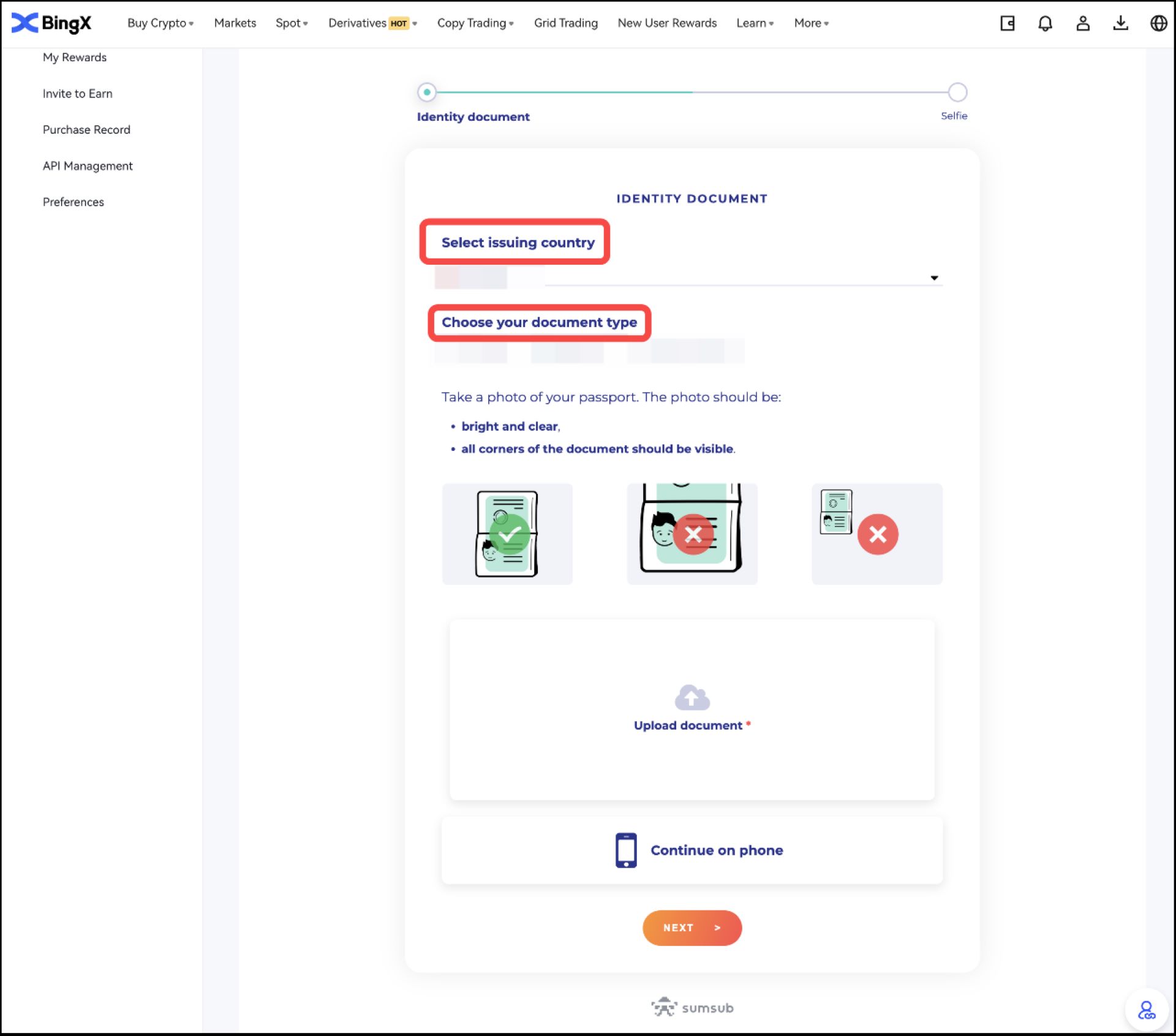
Task: Click the Learn menu item
Action: (x=754, y=23)
